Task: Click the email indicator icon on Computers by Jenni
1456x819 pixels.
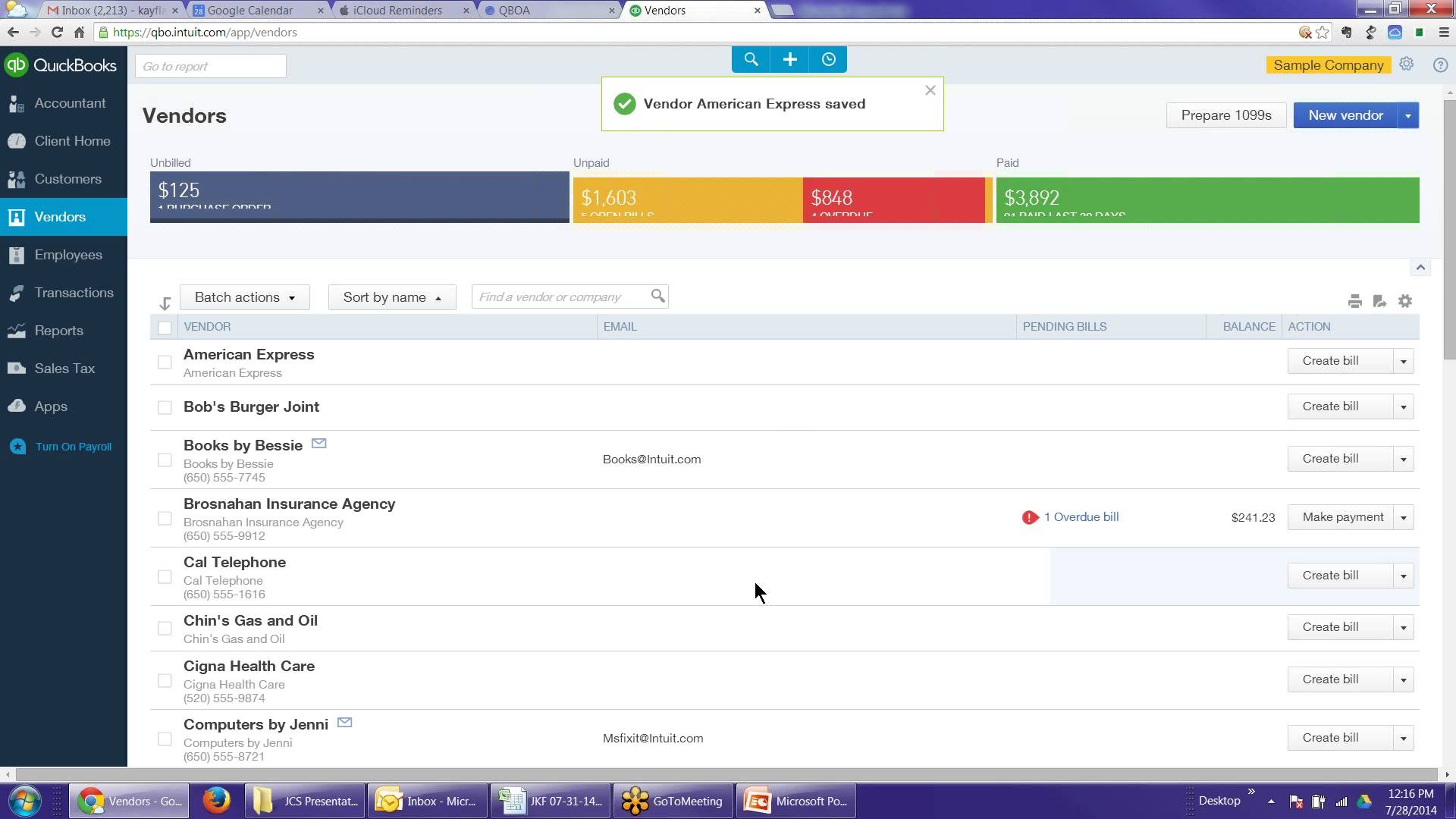Action: pyautogui.click(x=344, y=722)
